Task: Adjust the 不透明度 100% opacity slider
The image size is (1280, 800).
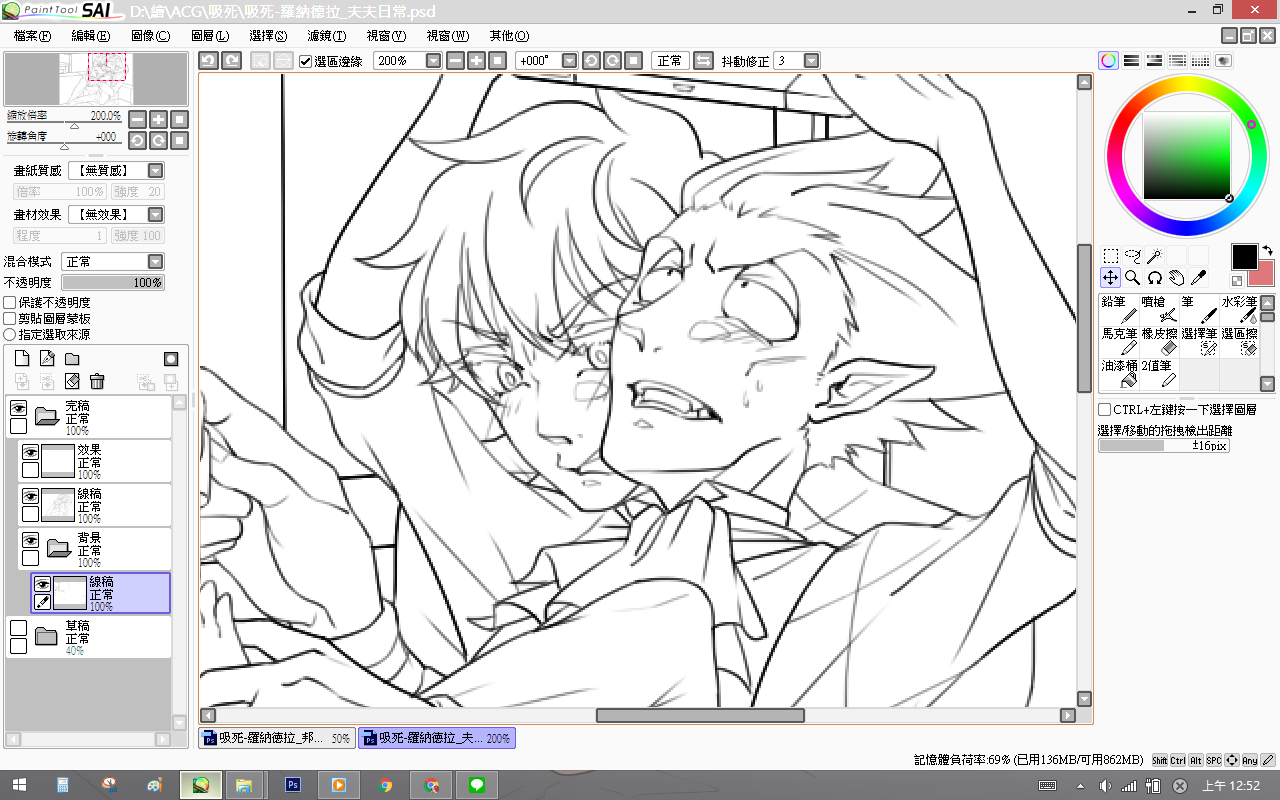Action: click(113, 282)
